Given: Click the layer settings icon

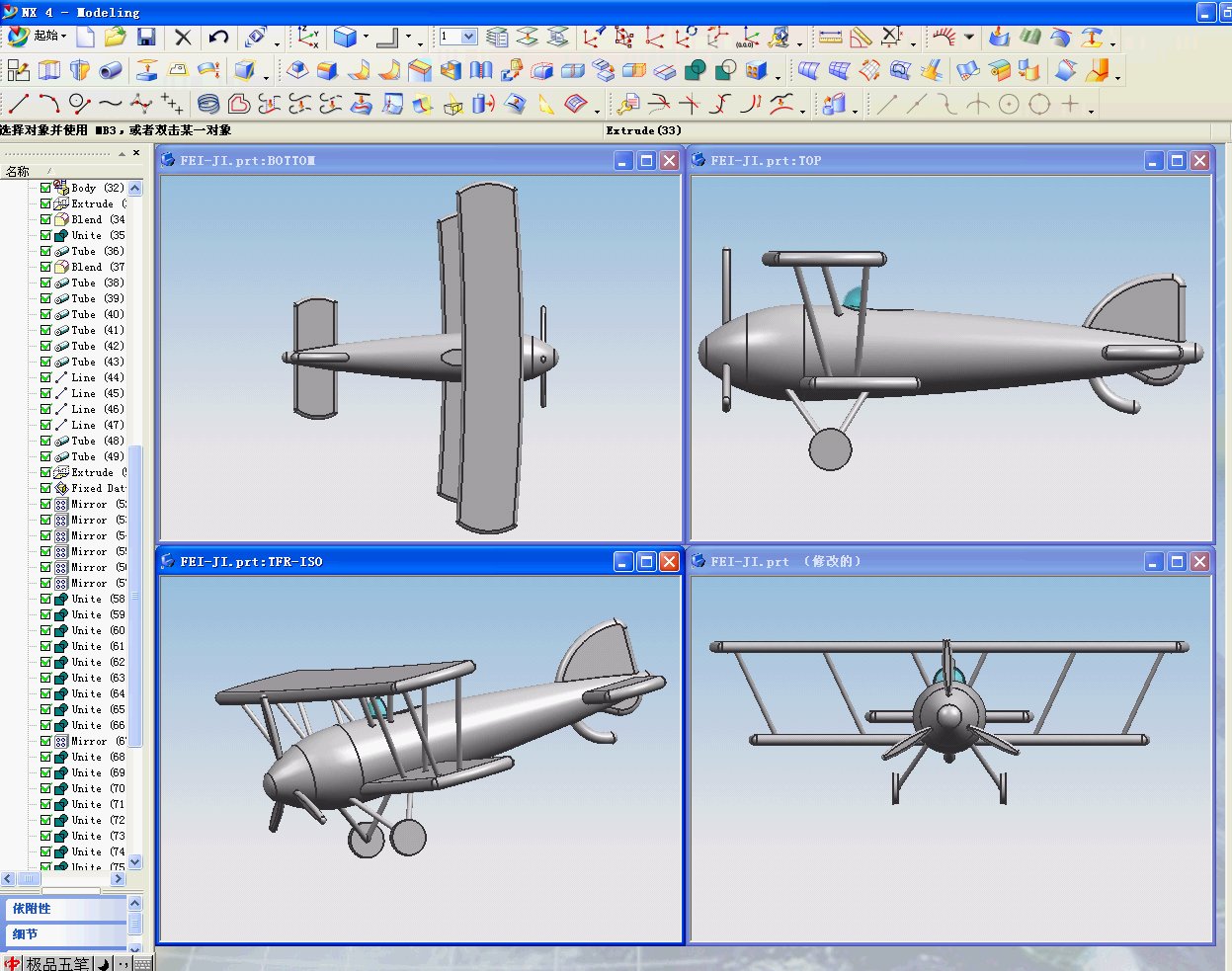Looking at the screenshot, I should click(497, 38).
